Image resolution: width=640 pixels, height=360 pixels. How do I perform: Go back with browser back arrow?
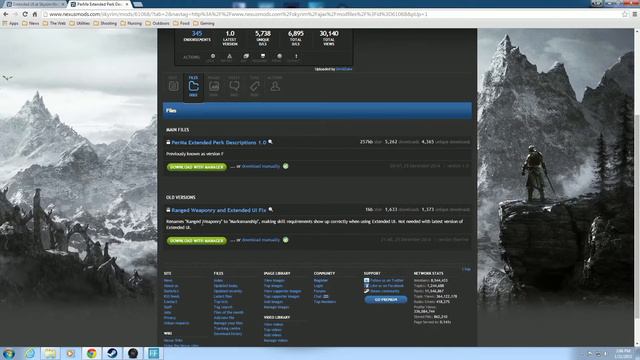tap(6, 14)
